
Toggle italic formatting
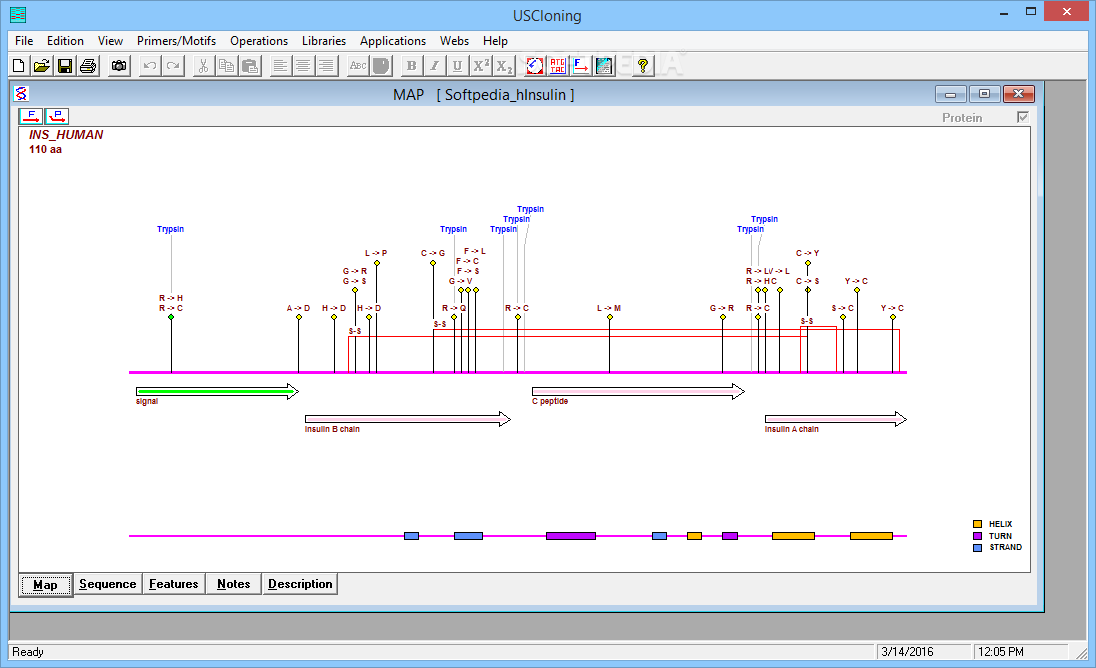point(435,66)
